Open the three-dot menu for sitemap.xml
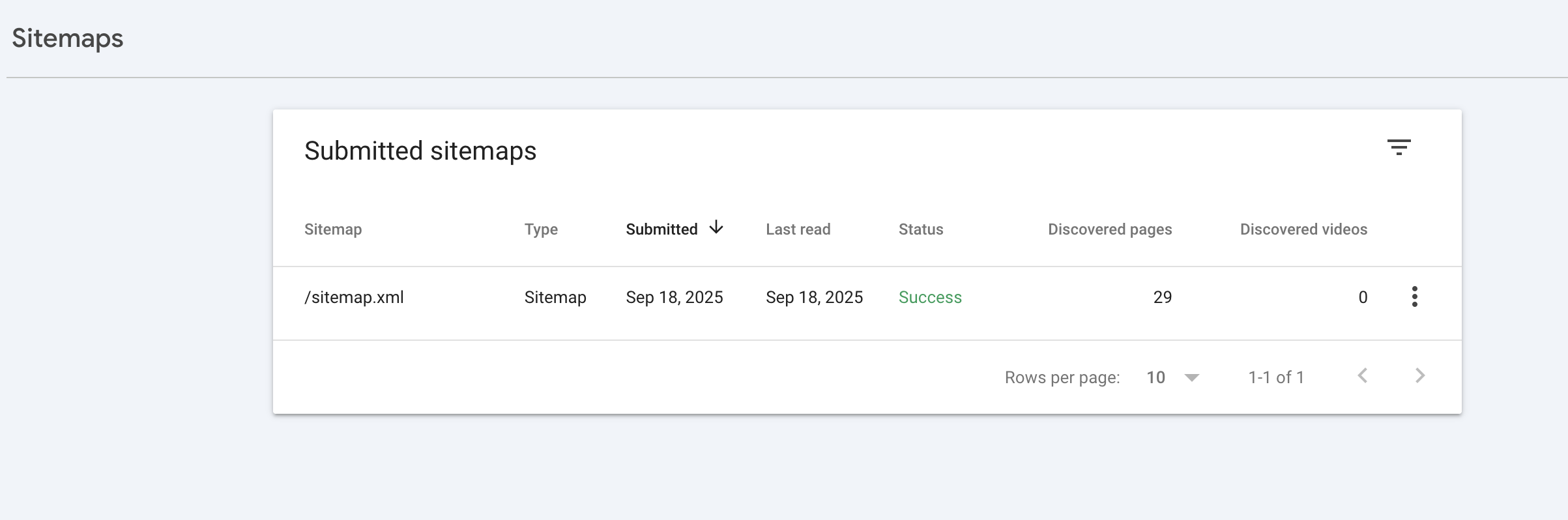 coord(1414,296)
